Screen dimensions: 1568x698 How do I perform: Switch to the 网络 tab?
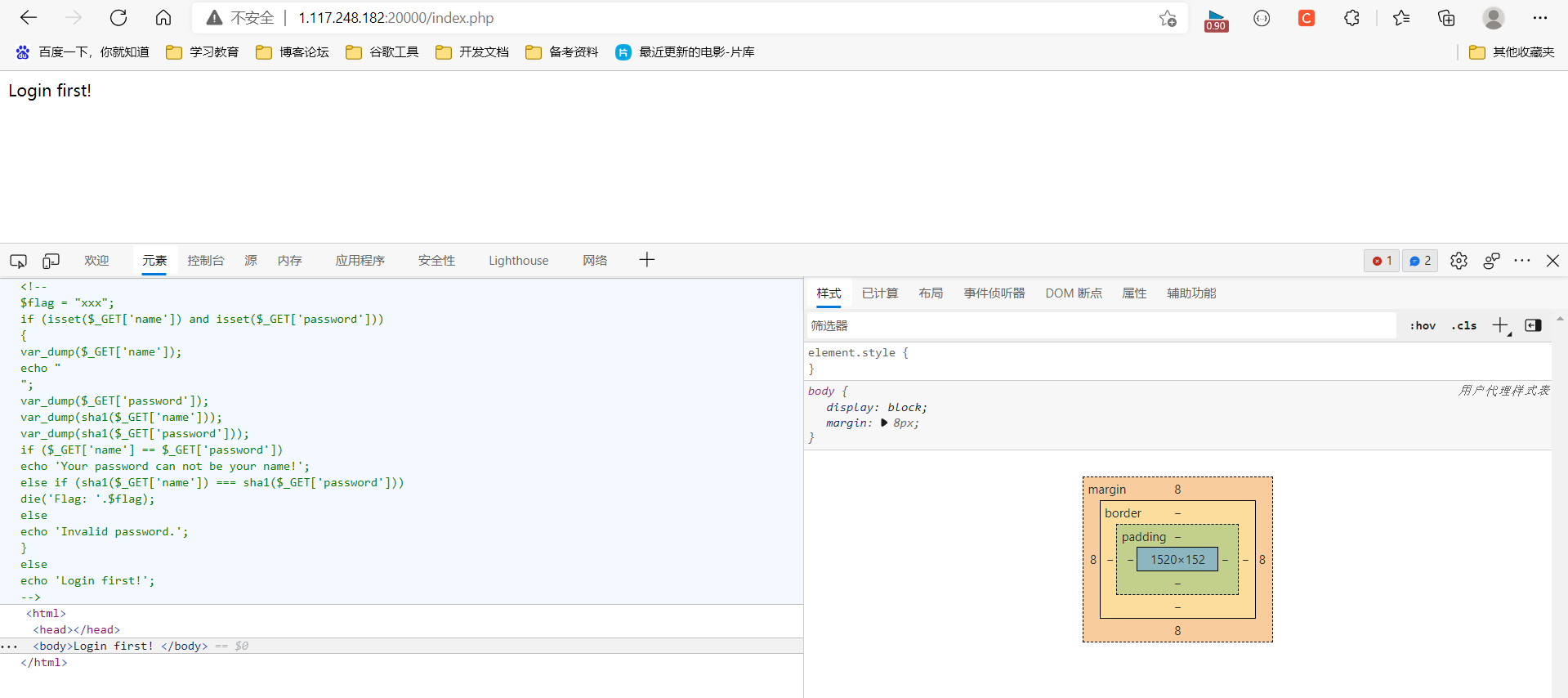pos(595,261)
